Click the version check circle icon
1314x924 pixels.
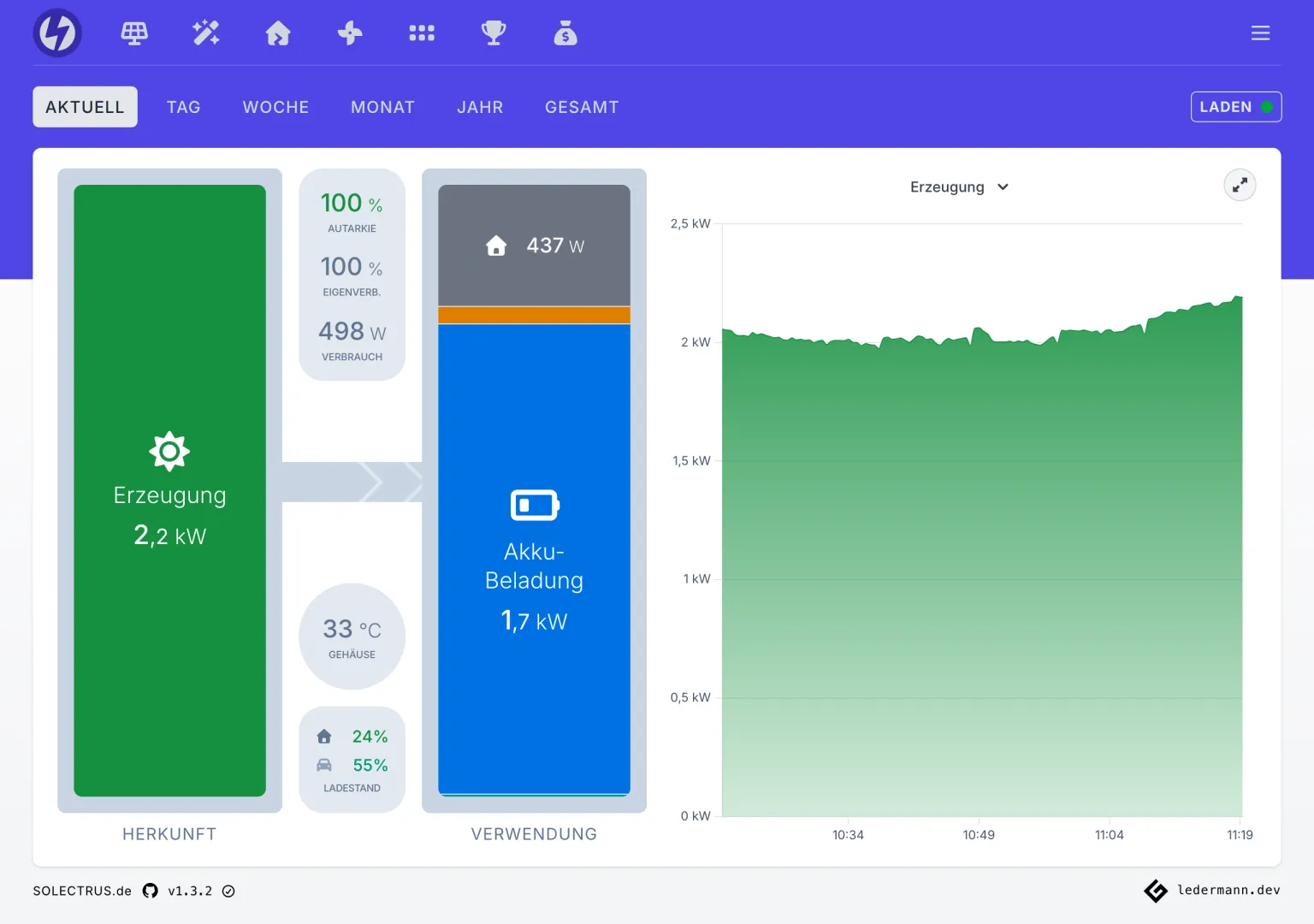pos(228,891)
